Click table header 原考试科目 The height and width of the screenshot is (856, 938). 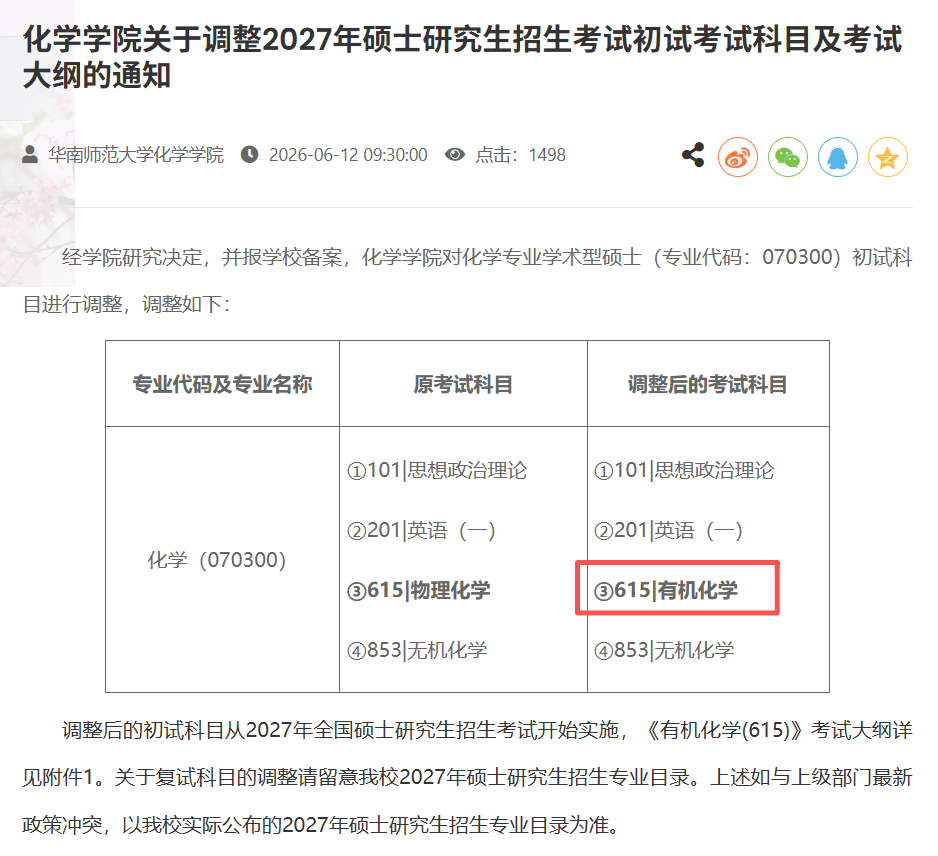click(463, 384)
